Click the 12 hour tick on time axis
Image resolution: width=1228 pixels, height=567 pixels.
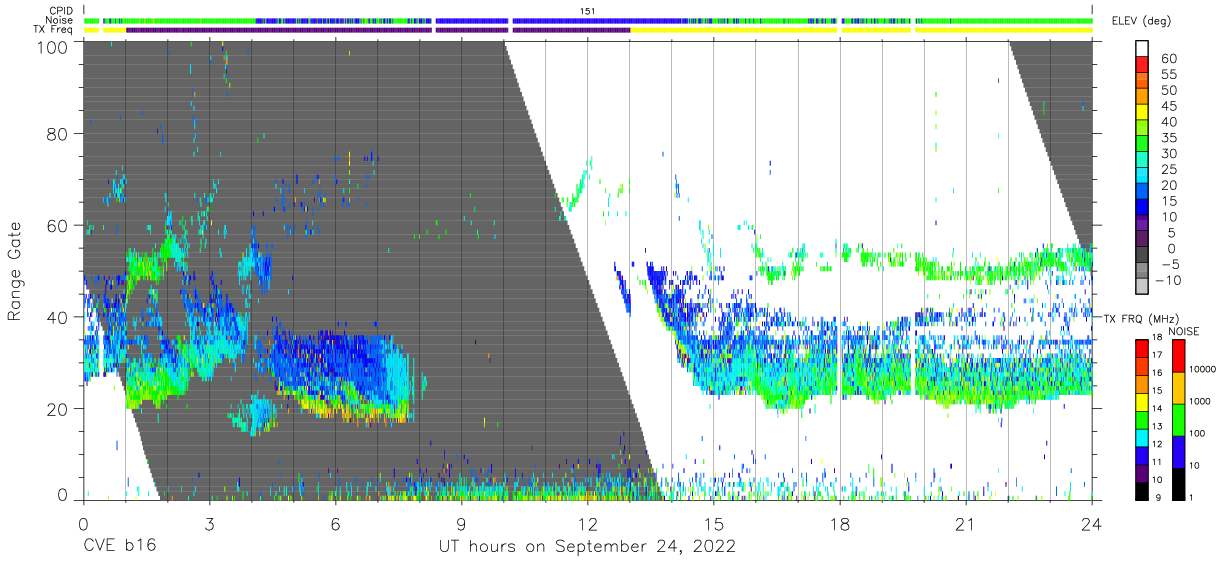(588, 524)
